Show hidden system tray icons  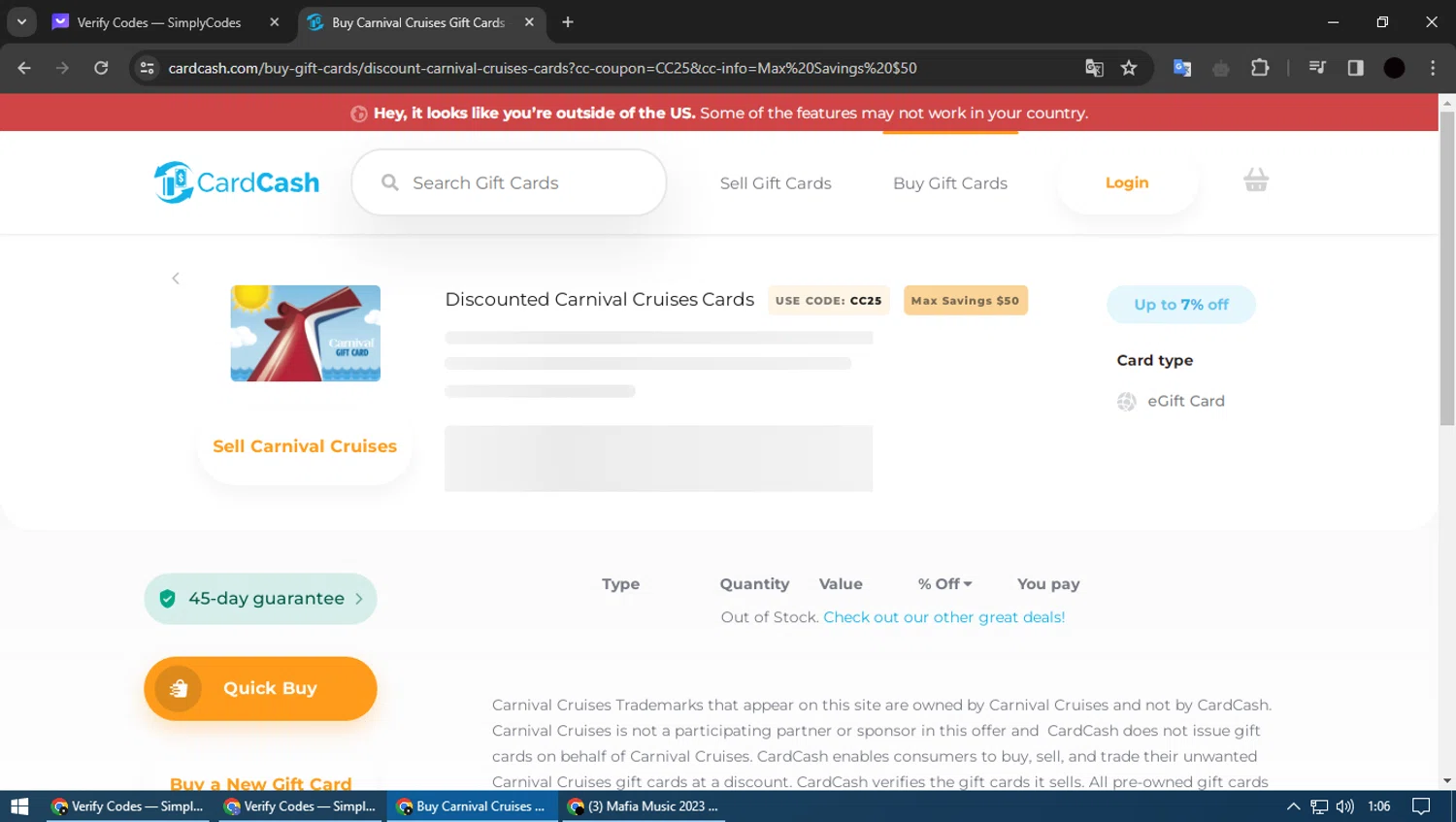click(1293, 806)
